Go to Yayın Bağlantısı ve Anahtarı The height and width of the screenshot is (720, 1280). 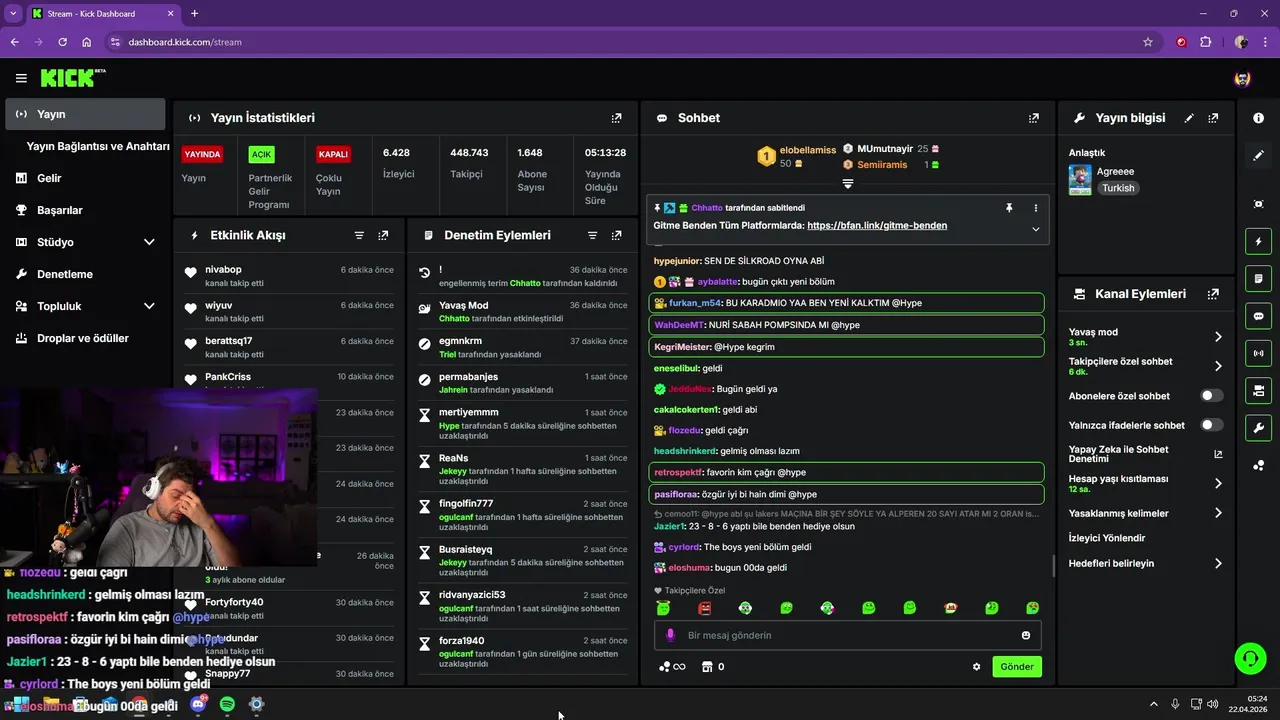[98, 146]
